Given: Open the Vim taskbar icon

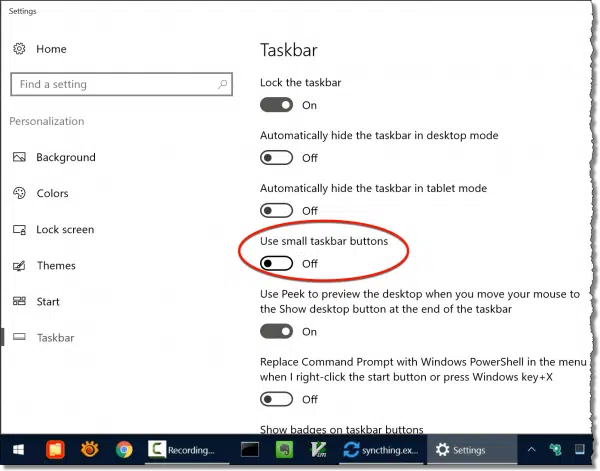Looking at the screenshot, I should [319, 450].
